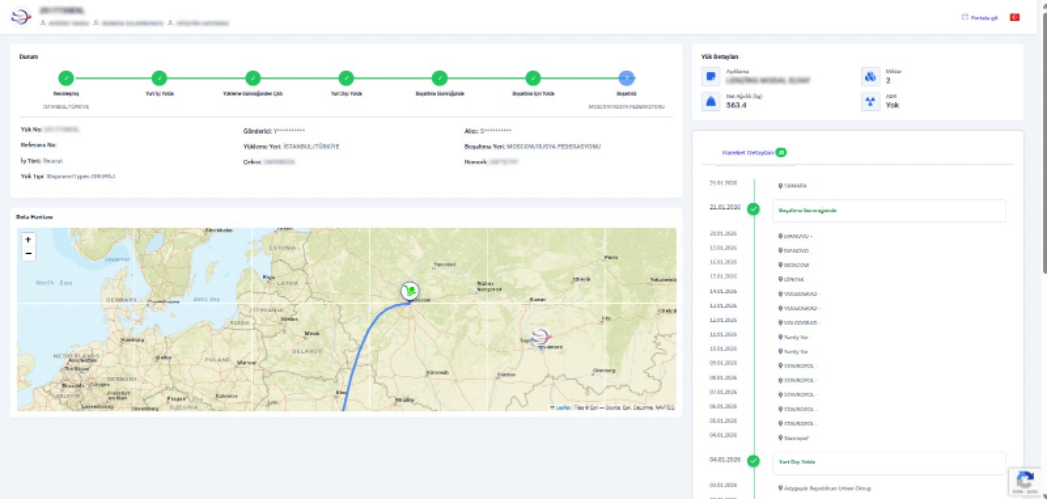Screen dimensions: 1048x500
Task: Click the company logo marker near Samara
Action: [x=541, y=338]
